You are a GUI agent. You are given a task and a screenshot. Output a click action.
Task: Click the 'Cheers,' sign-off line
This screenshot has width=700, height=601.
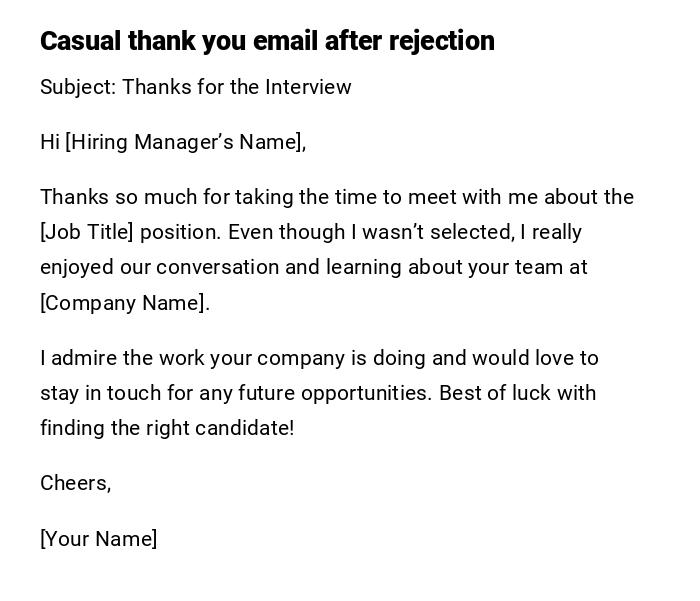click(75, 483)
